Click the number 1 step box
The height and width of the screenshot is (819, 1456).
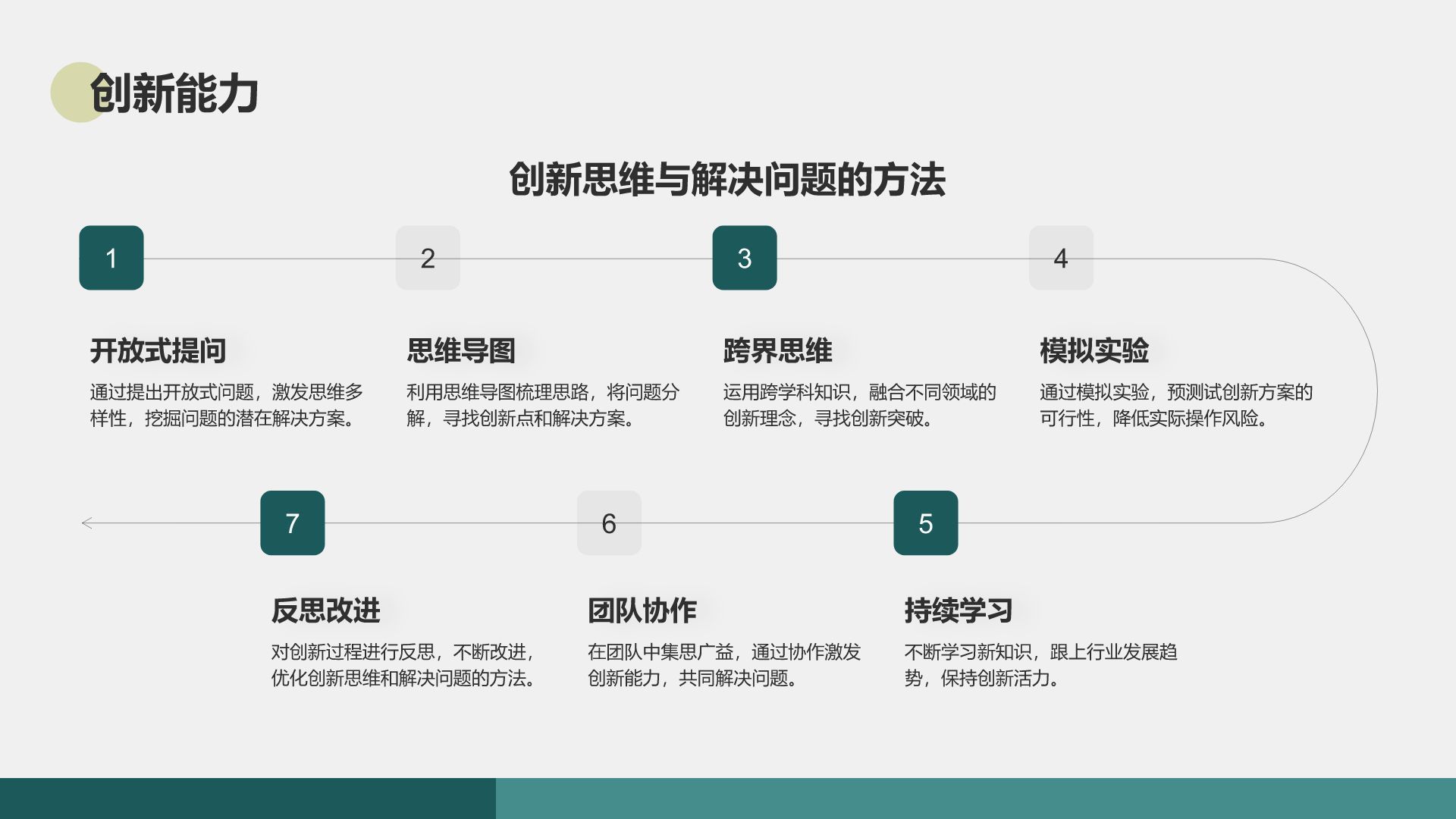click(x=111, y=258)
